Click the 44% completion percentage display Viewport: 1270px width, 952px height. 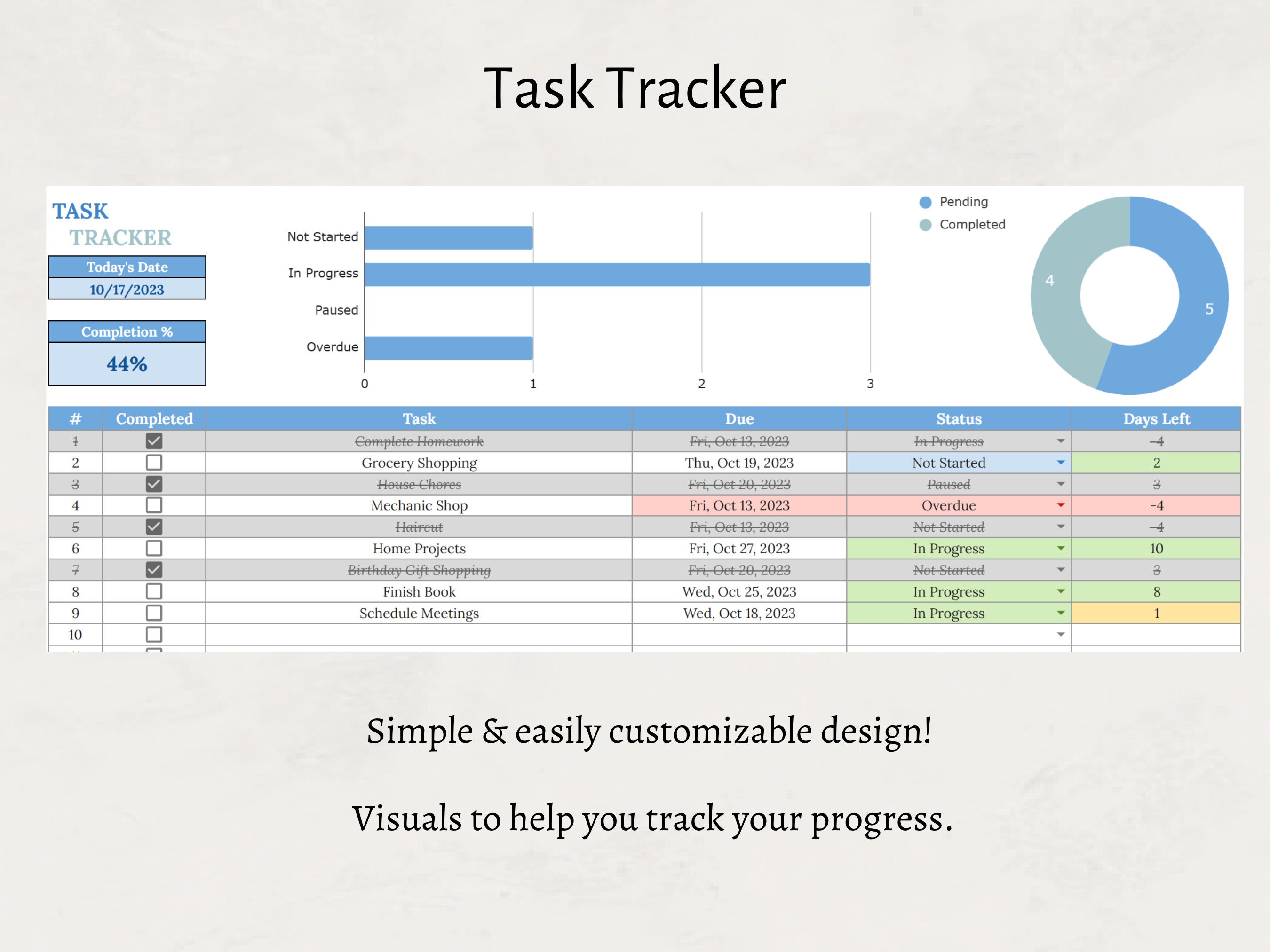(127, 363)
